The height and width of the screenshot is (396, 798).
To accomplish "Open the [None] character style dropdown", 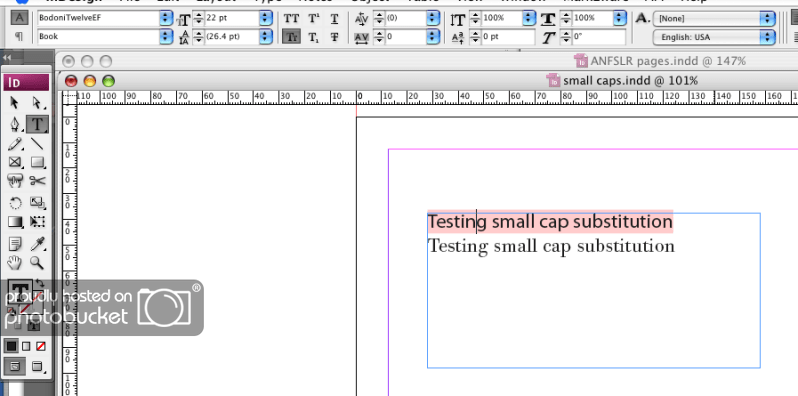I will (x=767, y=19).
